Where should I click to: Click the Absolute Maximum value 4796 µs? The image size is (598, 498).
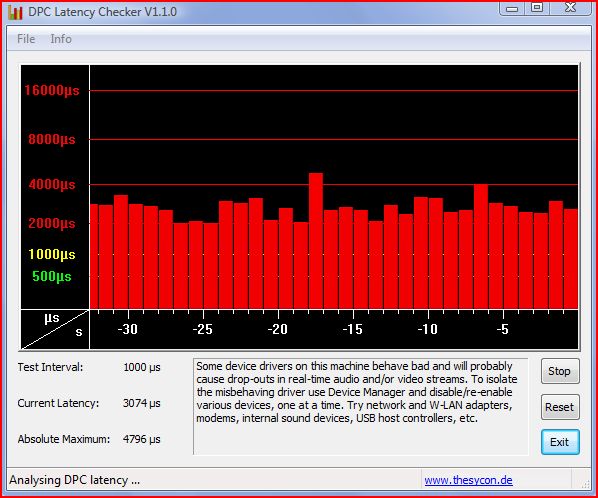point(141,439)
